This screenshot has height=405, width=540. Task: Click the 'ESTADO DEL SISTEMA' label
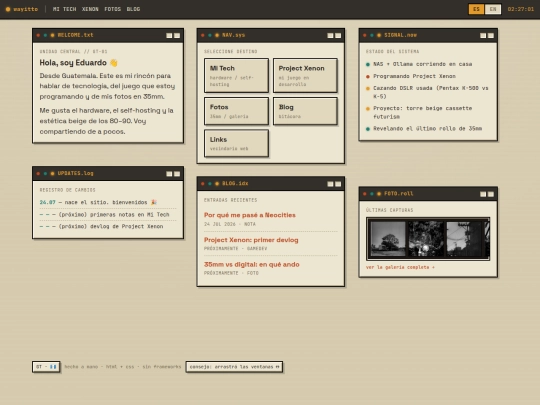tap(393, 52)
